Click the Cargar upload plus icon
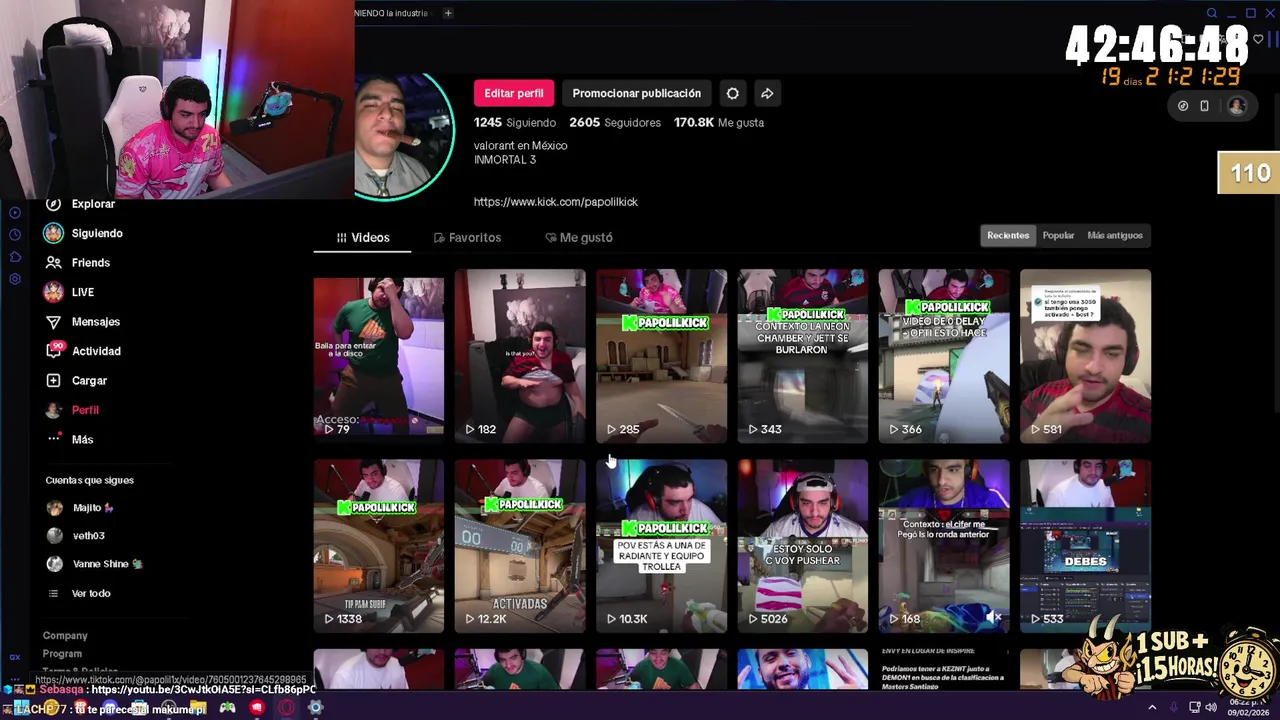The image size is (1280, 720). tap(53, 380)
